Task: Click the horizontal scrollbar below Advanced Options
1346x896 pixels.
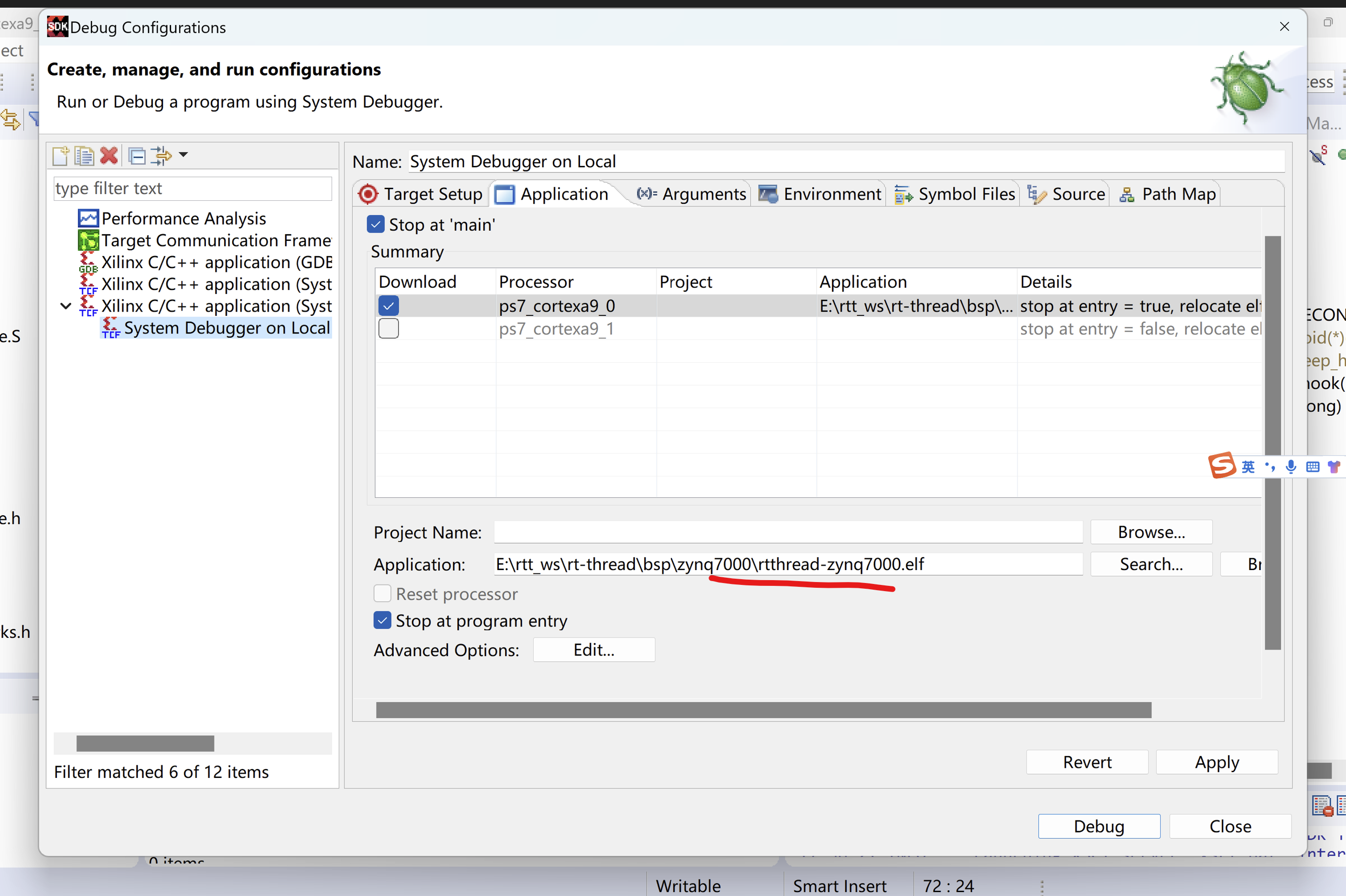Action: click(x=764, y=710)
